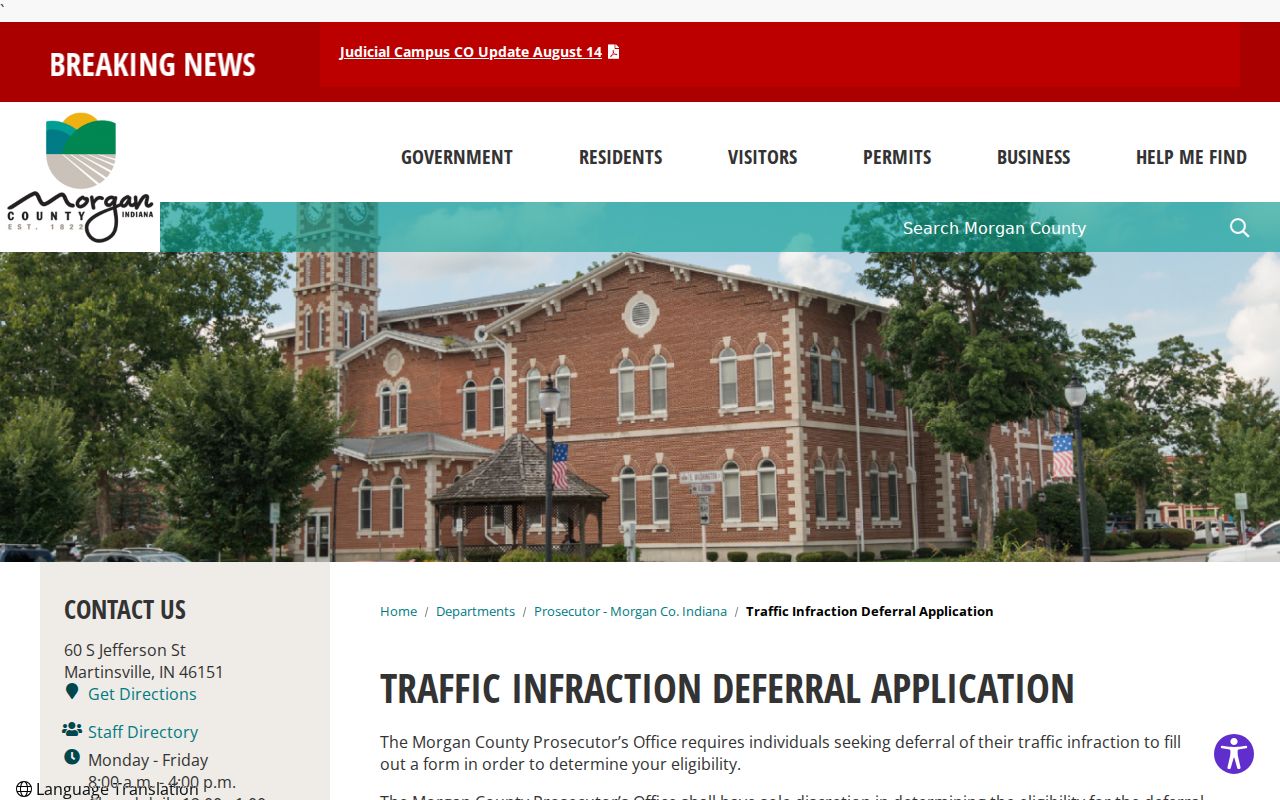Click the Breaking News label
This screenshot has width=1280, height=800.
click(153, 65)
